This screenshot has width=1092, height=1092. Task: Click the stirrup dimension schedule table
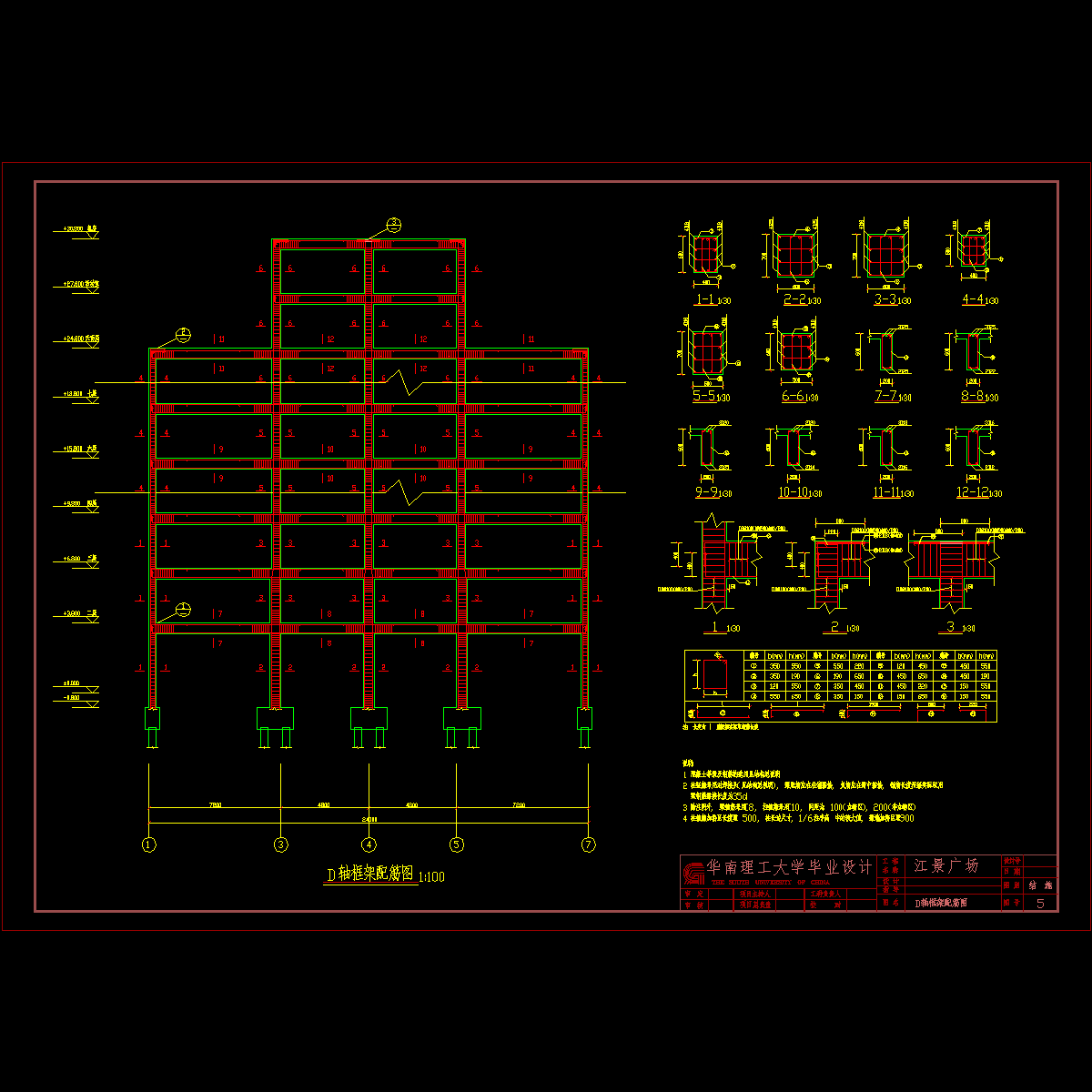(840, 686)
